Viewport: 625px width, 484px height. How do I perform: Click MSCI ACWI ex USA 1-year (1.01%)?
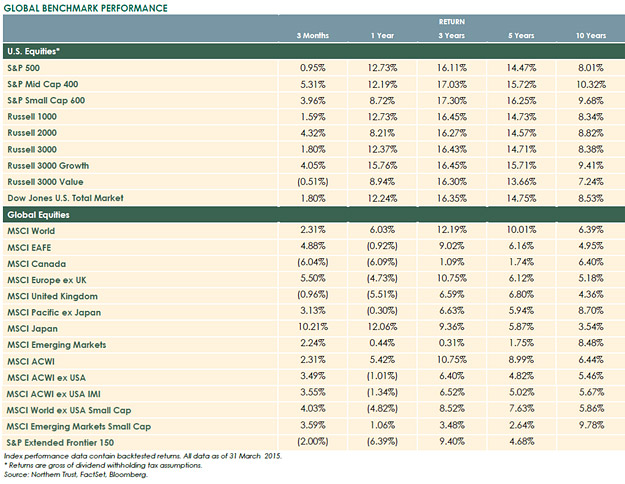[382, 376]
